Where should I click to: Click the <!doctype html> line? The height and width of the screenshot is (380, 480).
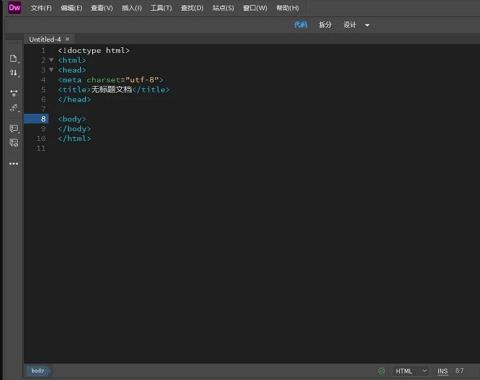[93, 50]
